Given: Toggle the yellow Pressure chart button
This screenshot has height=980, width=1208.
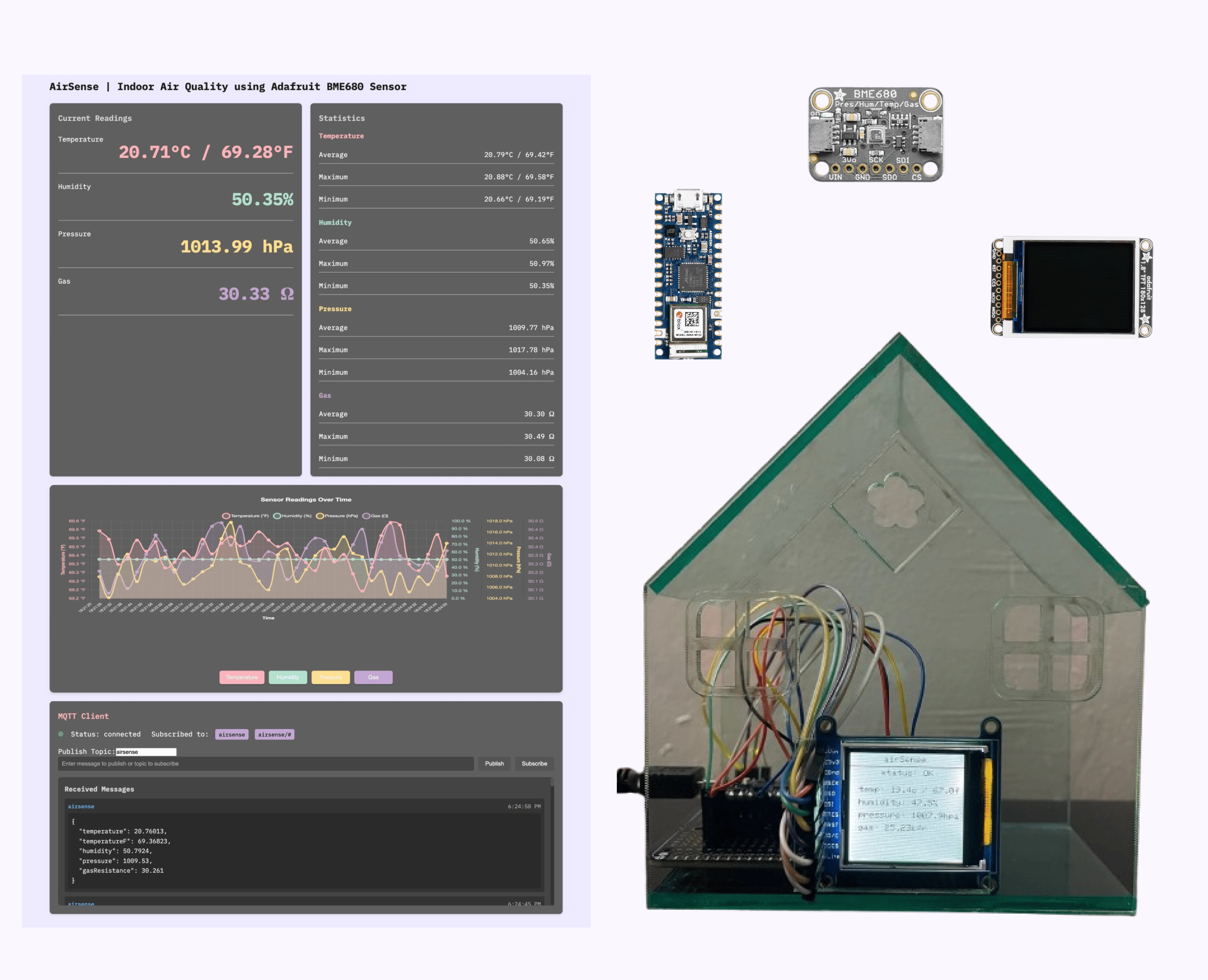Looking at the screenshot, I should 330,677.
